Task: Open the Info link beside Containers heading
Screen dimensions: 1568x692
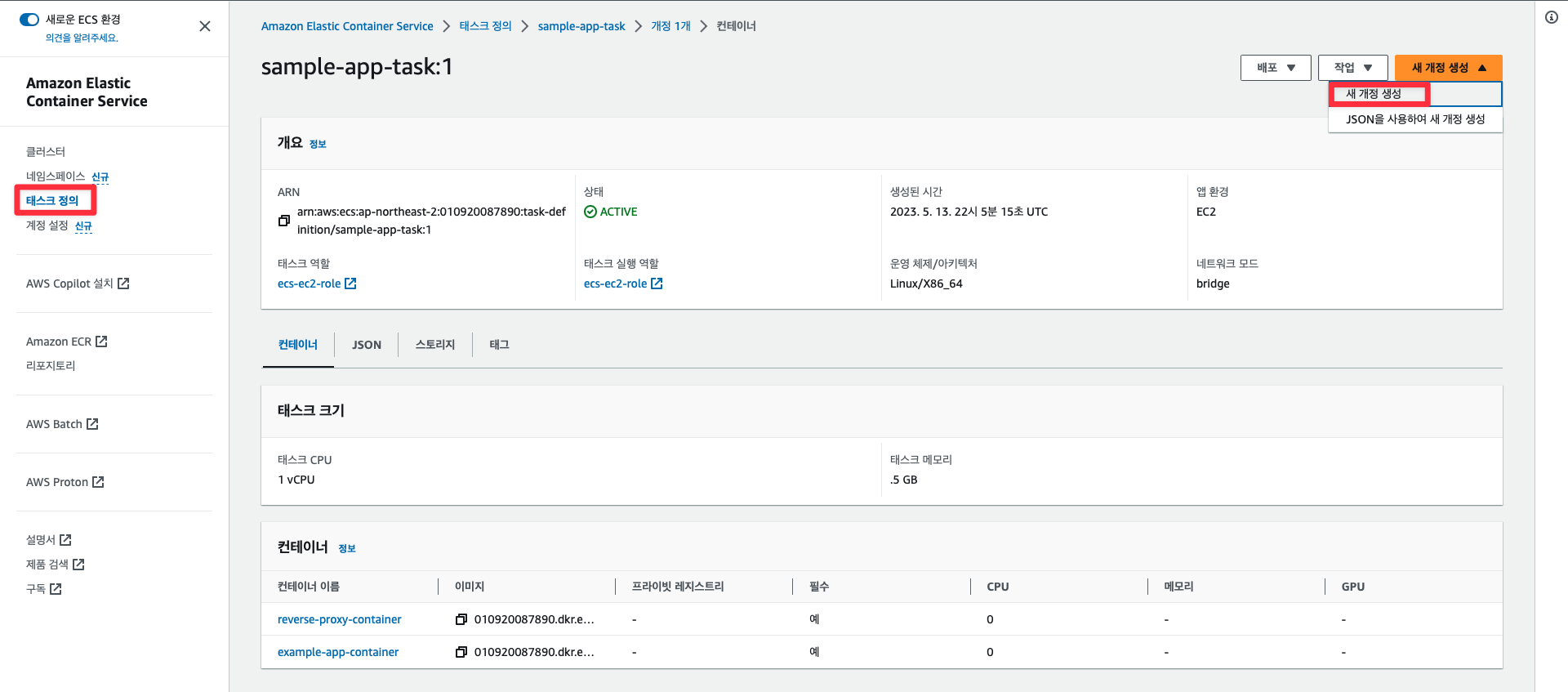Action: click(x=347, y=549)
